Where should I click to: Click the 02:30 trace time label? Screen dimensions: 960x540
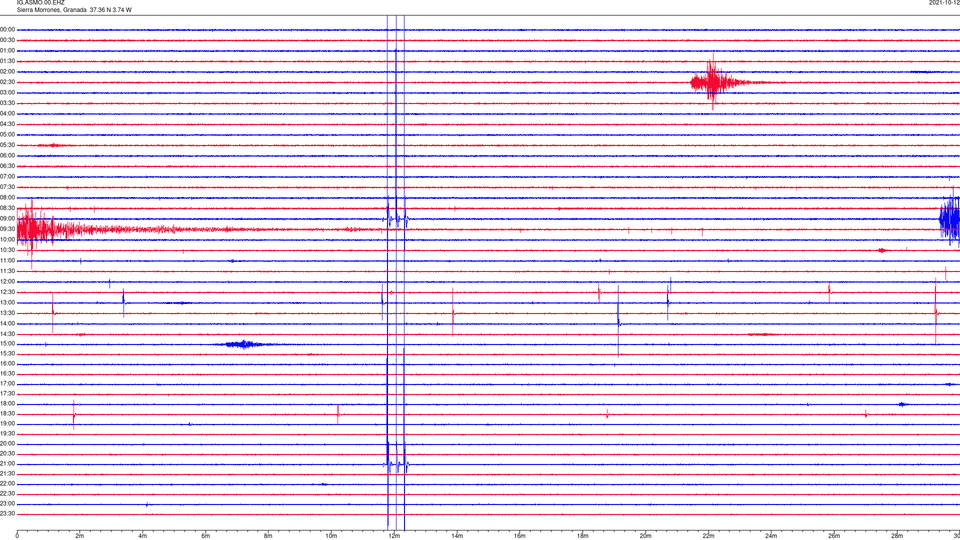(7, 82)
